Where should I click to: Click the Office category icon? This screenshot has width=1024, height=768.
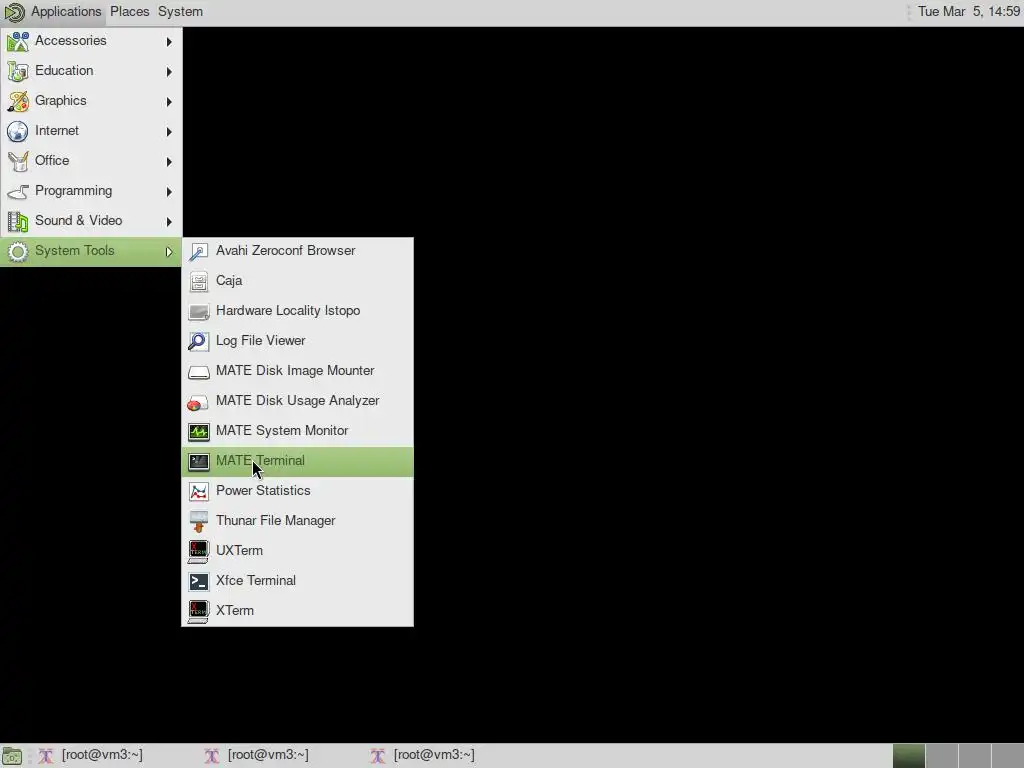coord(18,161)
